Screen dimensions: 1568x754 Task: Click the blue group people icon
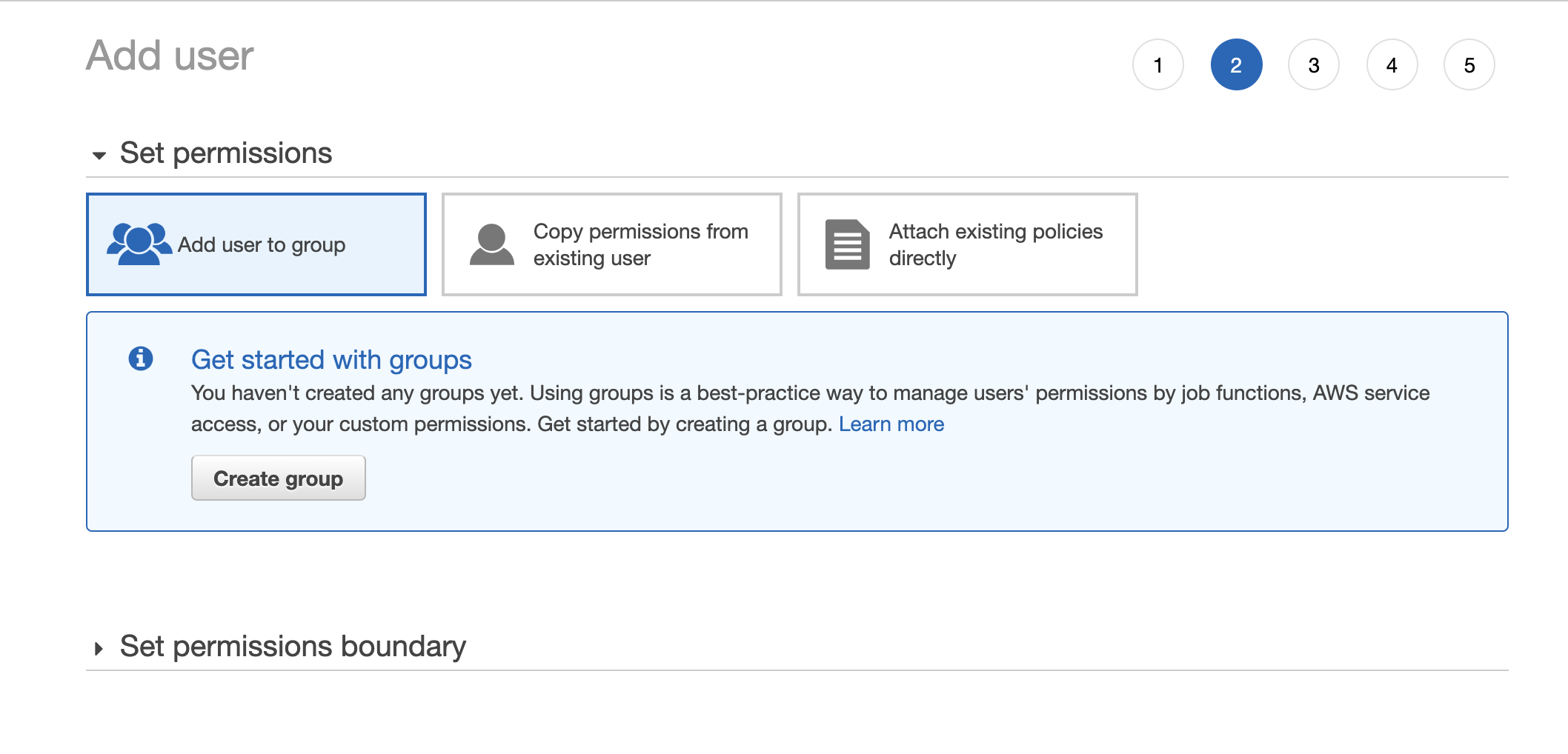pyautogui.click(x=139, y=244)
